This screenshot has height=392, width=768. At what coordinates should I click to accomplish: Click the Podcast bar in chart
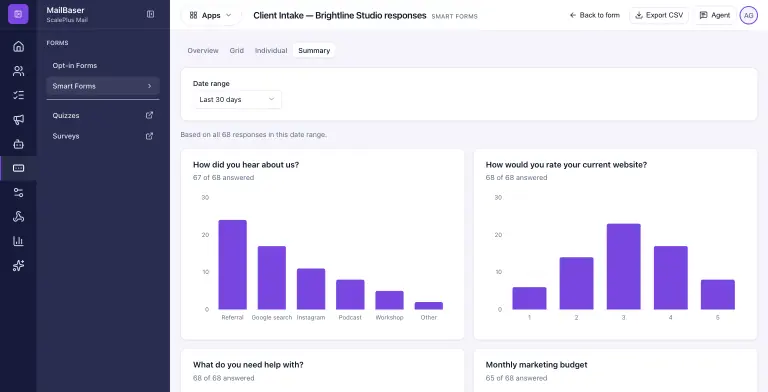pyautogui.click(x=350, y=294)
